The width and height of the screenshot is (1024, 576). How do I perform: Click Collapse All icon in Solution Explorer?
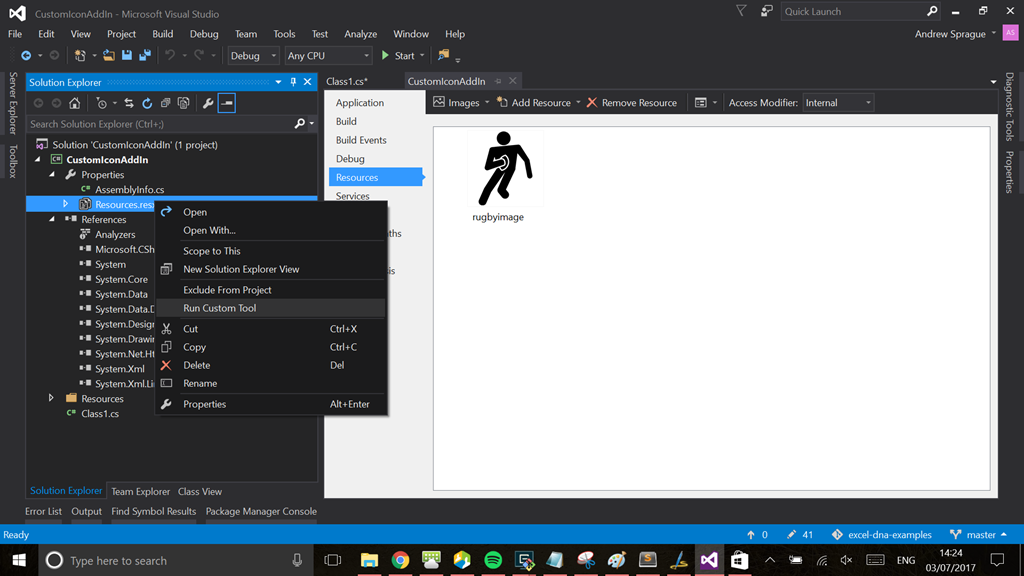coord(165,103)
